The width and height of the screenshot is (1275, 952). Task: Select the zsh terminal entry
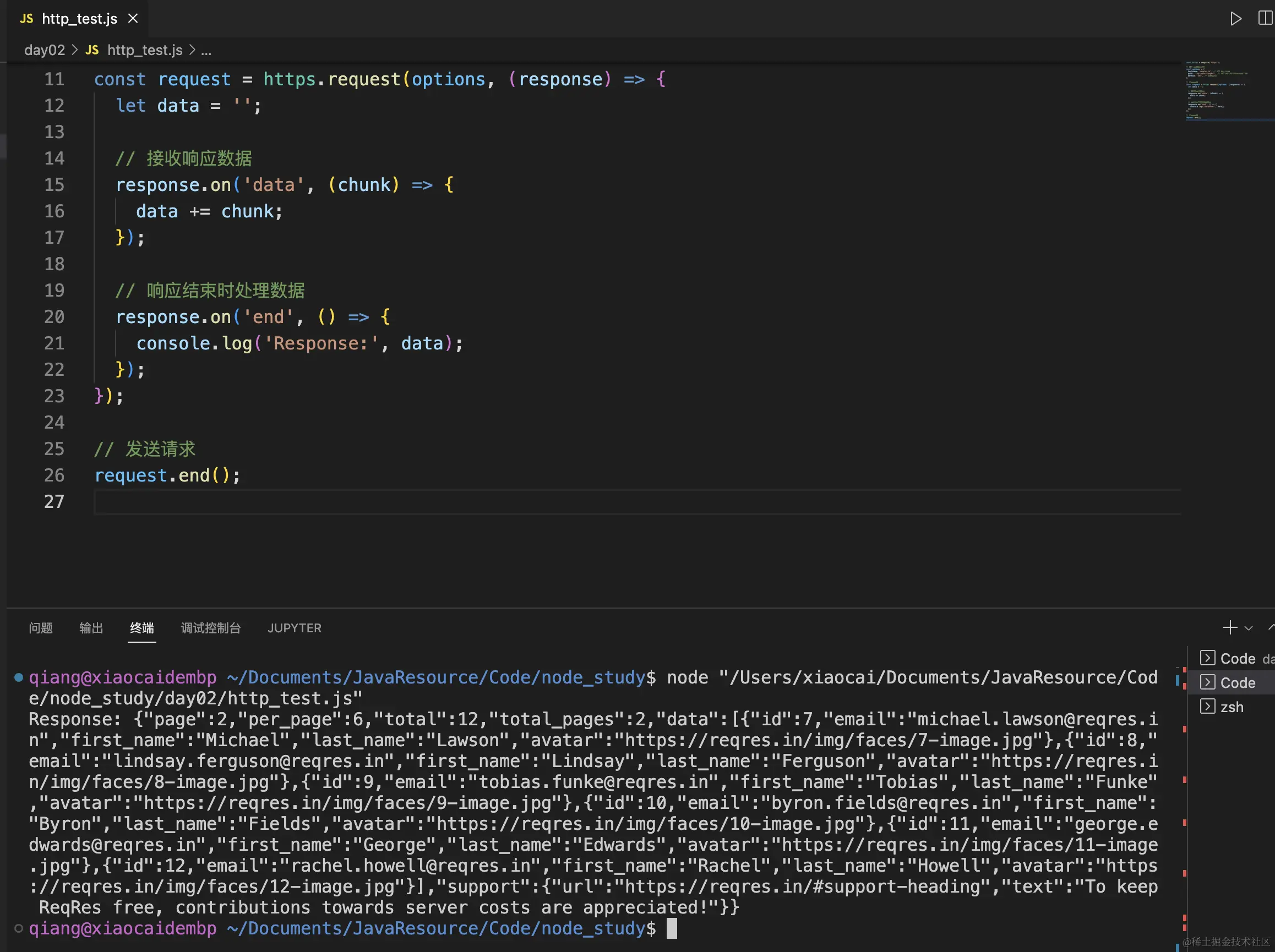coord(1231,707)
